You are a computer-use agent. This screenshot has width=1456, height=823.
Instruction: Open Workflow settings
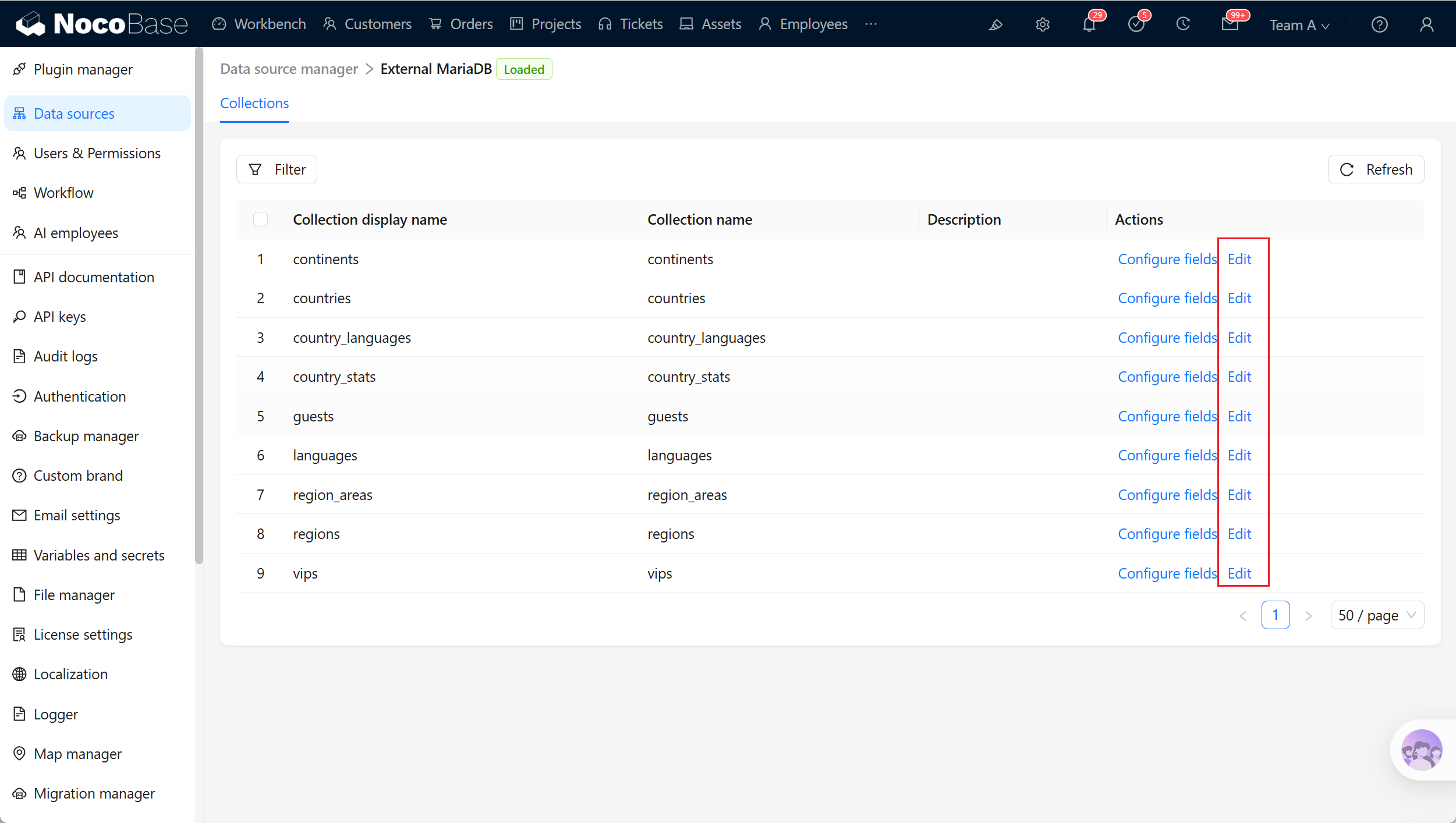[97, 193]
